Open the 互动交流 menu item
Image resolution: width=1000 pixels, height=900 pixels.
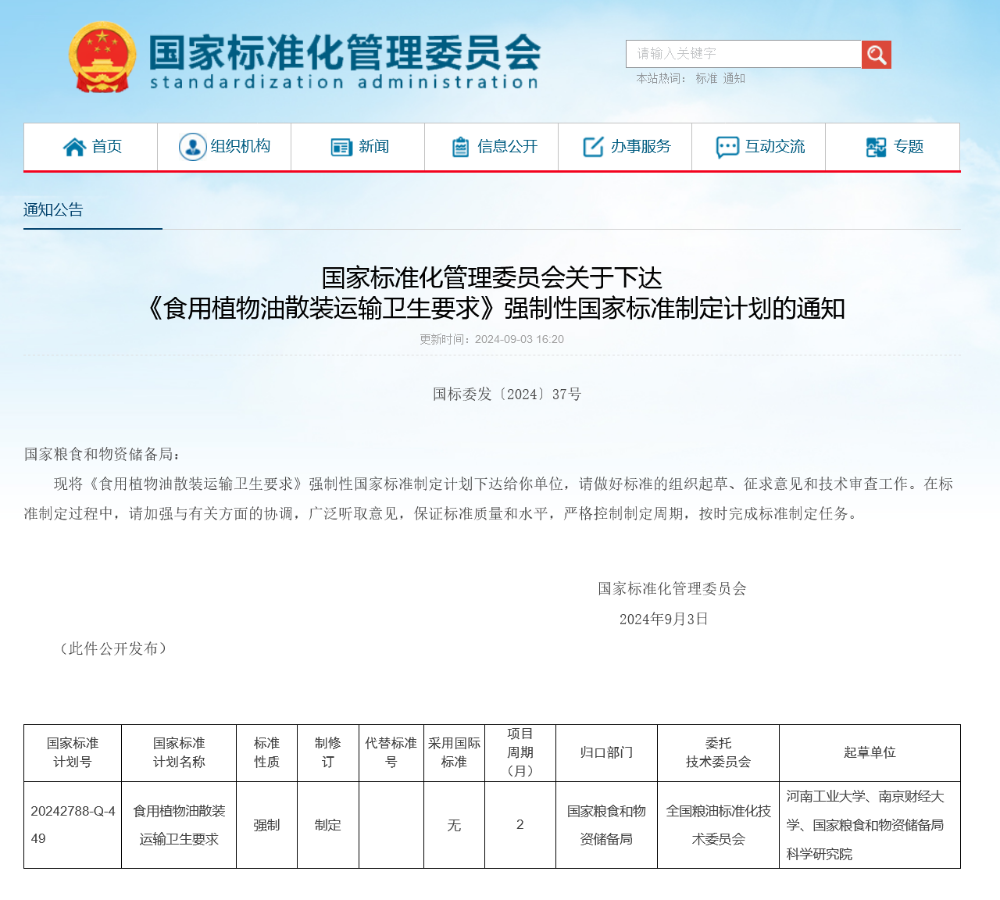point(758,147)
